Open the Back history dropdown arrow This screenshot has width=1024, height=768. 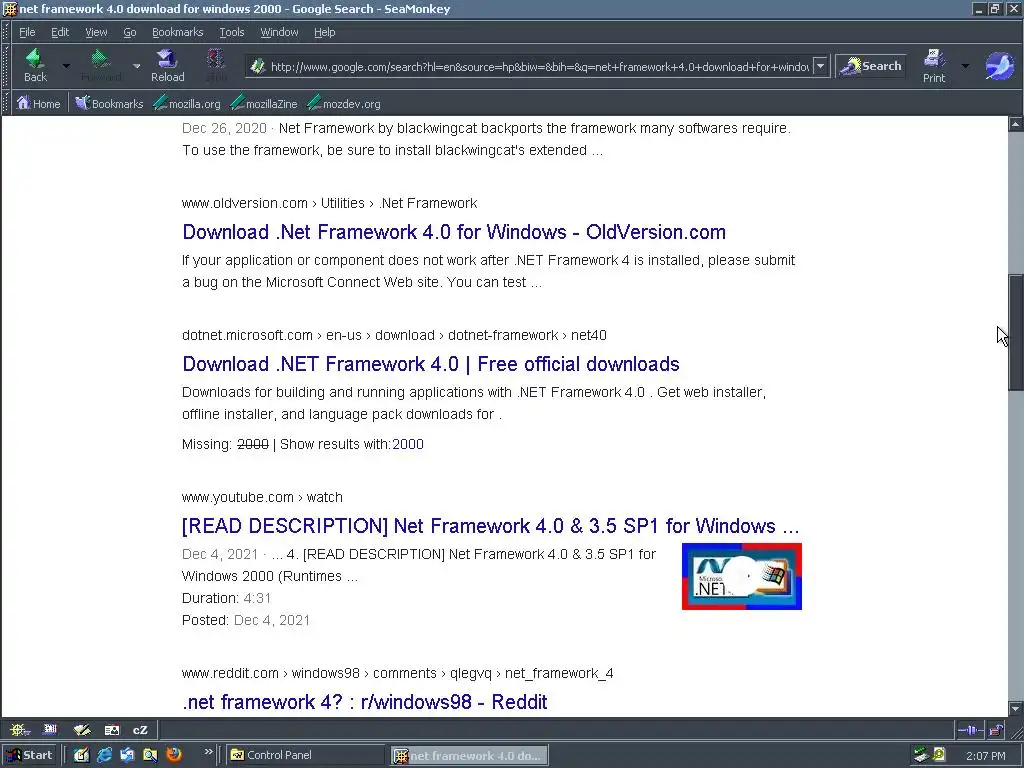66,66
